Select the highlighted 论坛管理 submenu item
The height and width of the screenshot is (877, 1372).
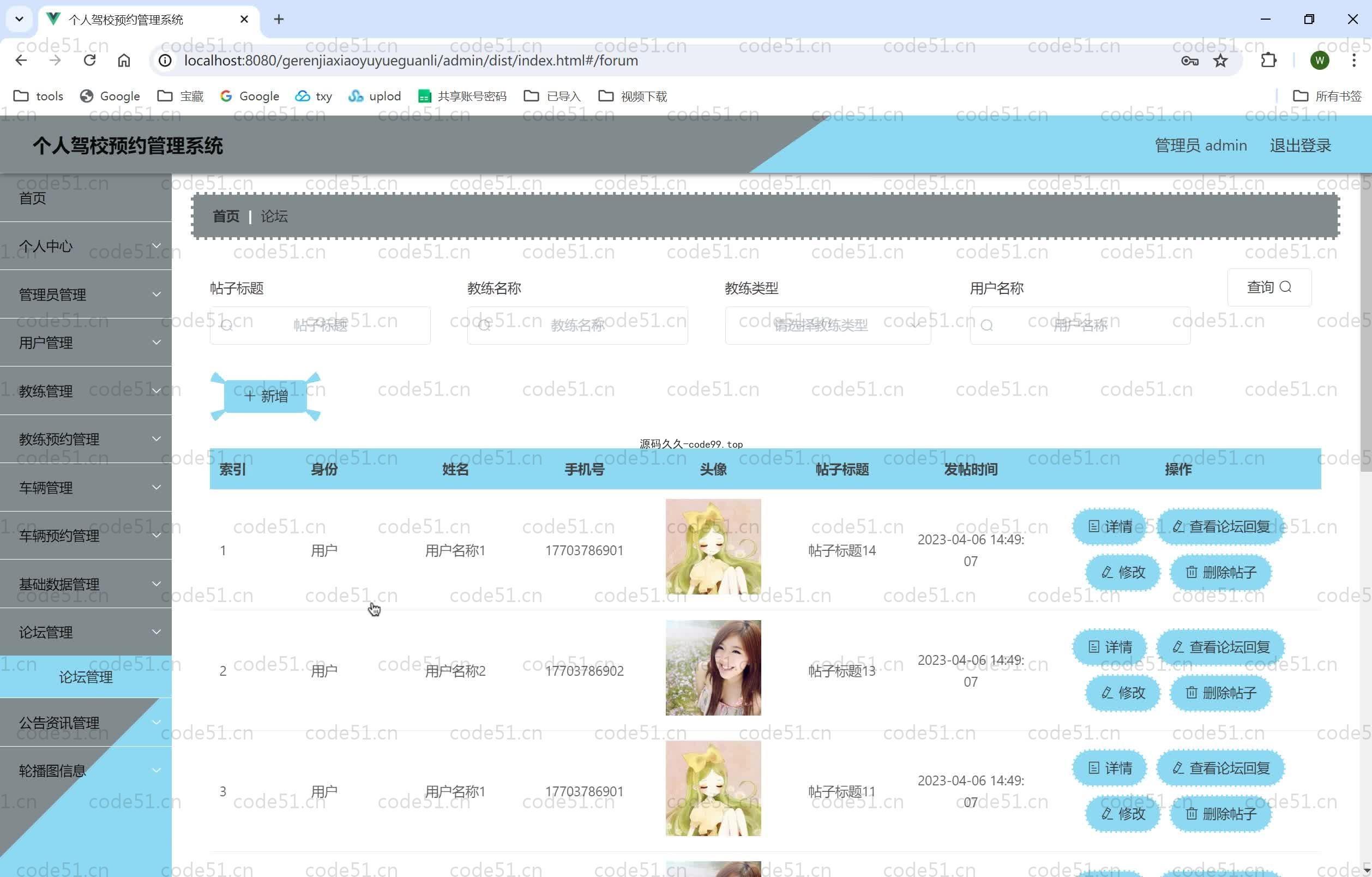click(x=86, y=676)
